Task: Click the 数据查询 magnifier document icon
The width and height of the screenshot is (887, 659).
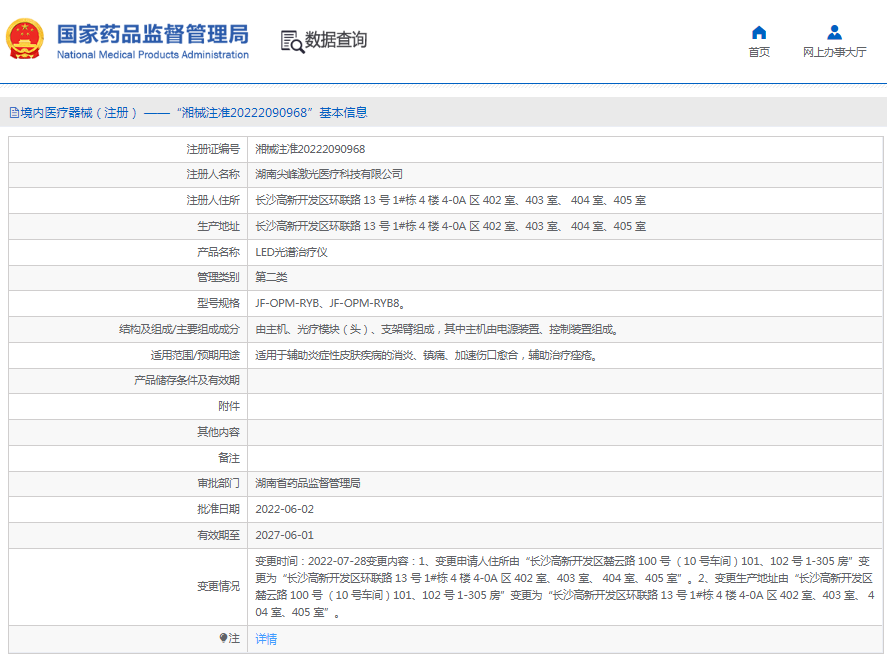Action: tap(291, 40)
